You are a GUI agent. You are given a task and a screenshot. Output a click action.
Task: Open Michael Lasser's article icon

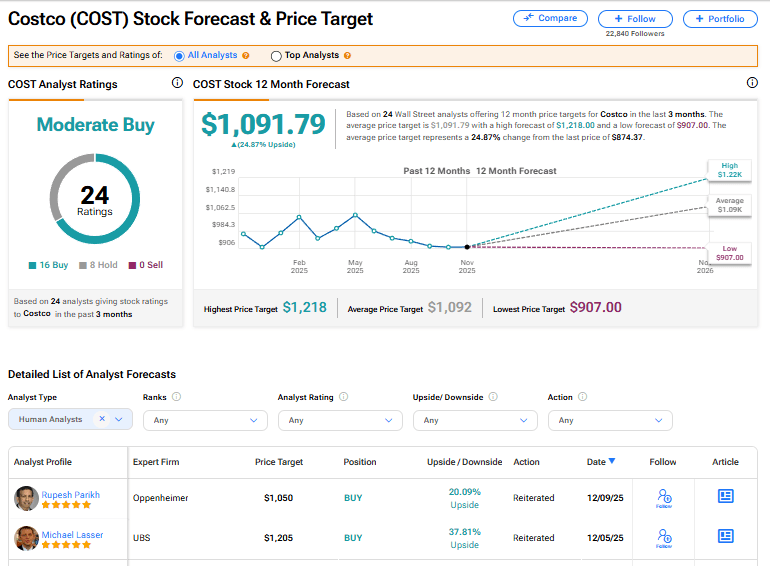click(725, 537)
